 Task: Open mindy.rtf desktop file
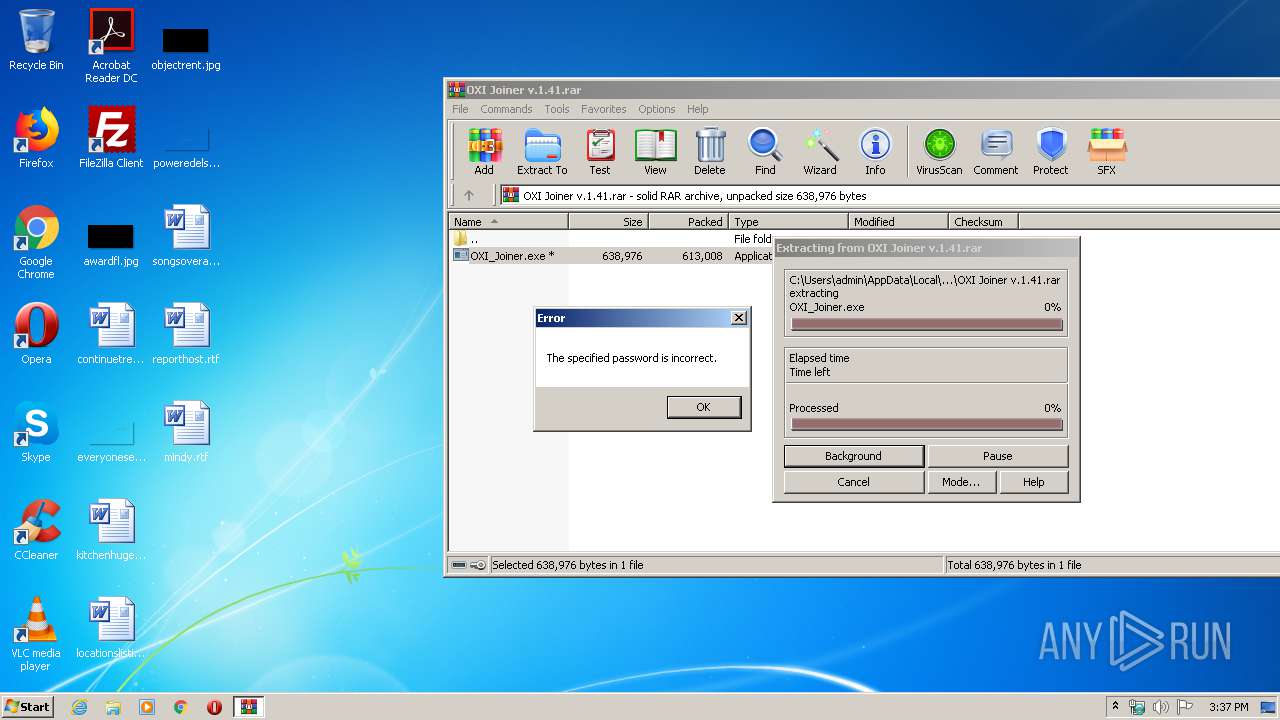(186, 431)
